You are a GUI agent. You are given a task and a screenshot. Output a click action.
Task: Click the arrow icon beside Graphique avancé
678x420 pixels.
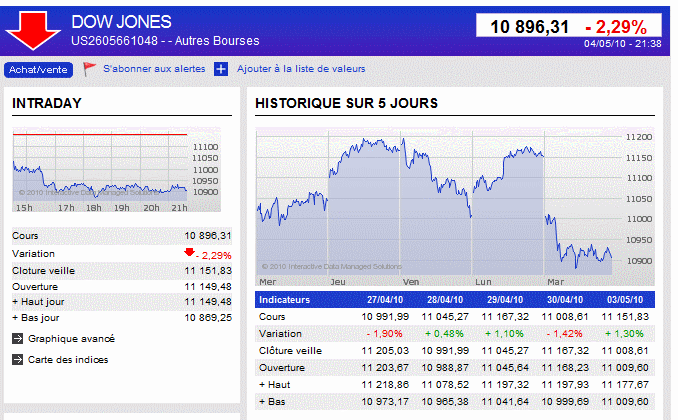17,338
